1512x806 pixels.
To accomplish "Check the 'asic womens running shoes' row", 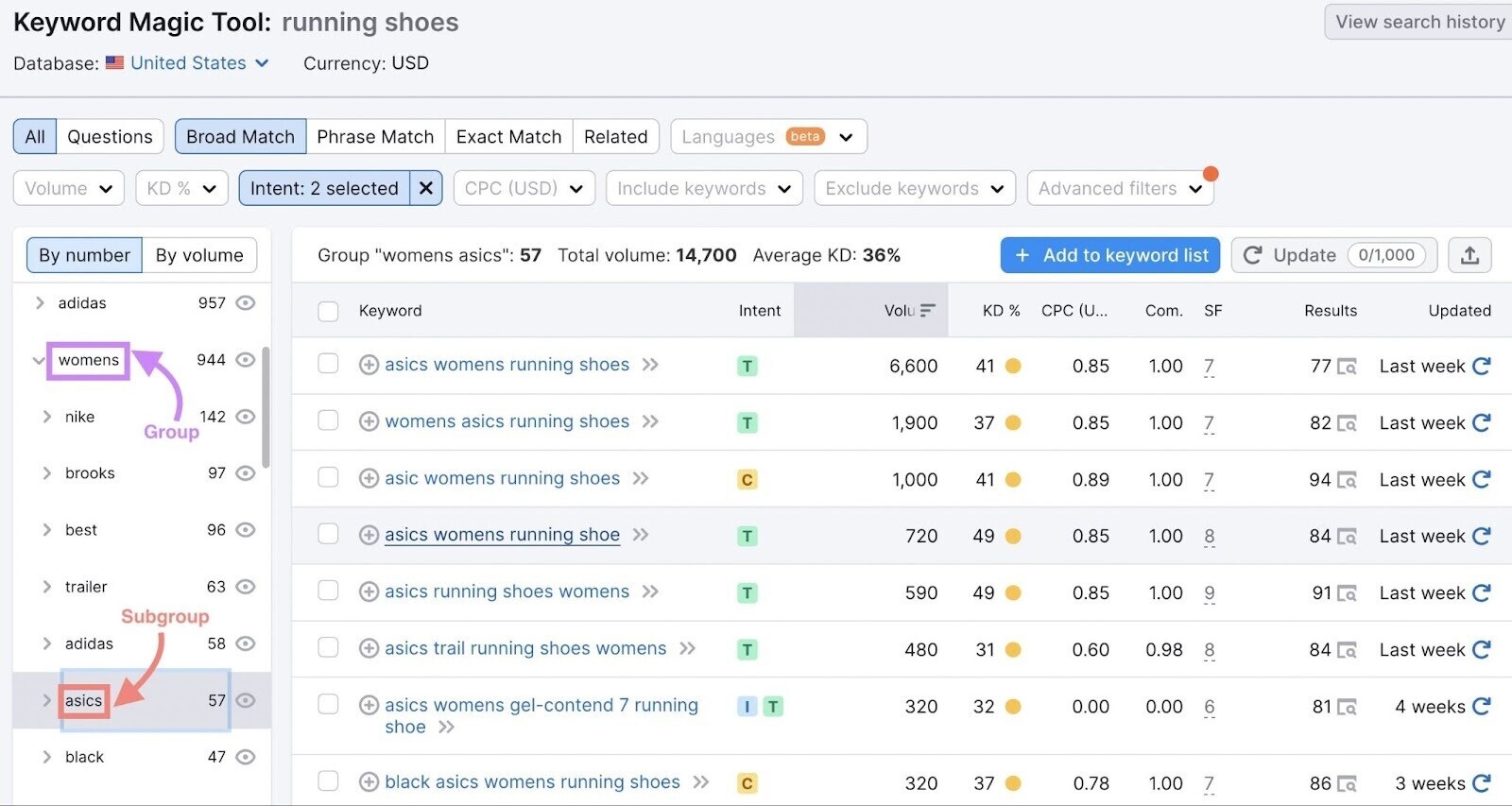I will tap(328, 477).
